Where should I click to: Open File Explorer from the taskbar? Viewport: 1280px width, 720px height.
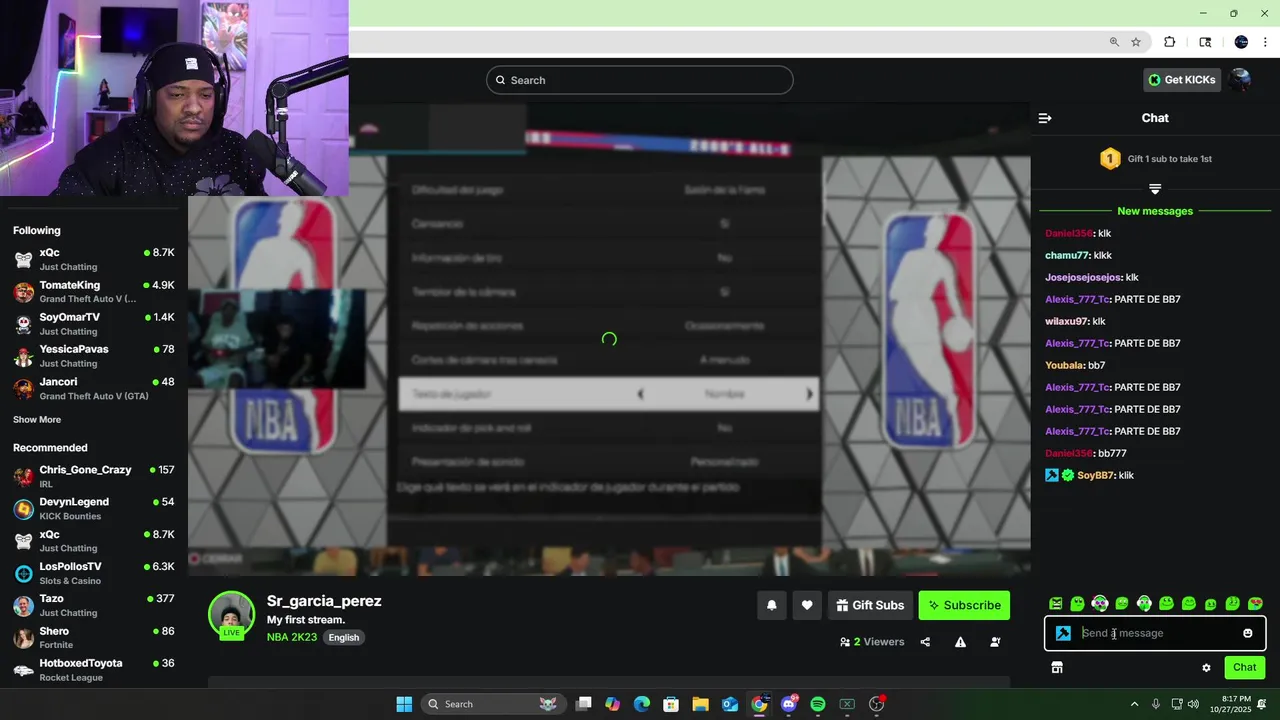[x=700, y=704]
